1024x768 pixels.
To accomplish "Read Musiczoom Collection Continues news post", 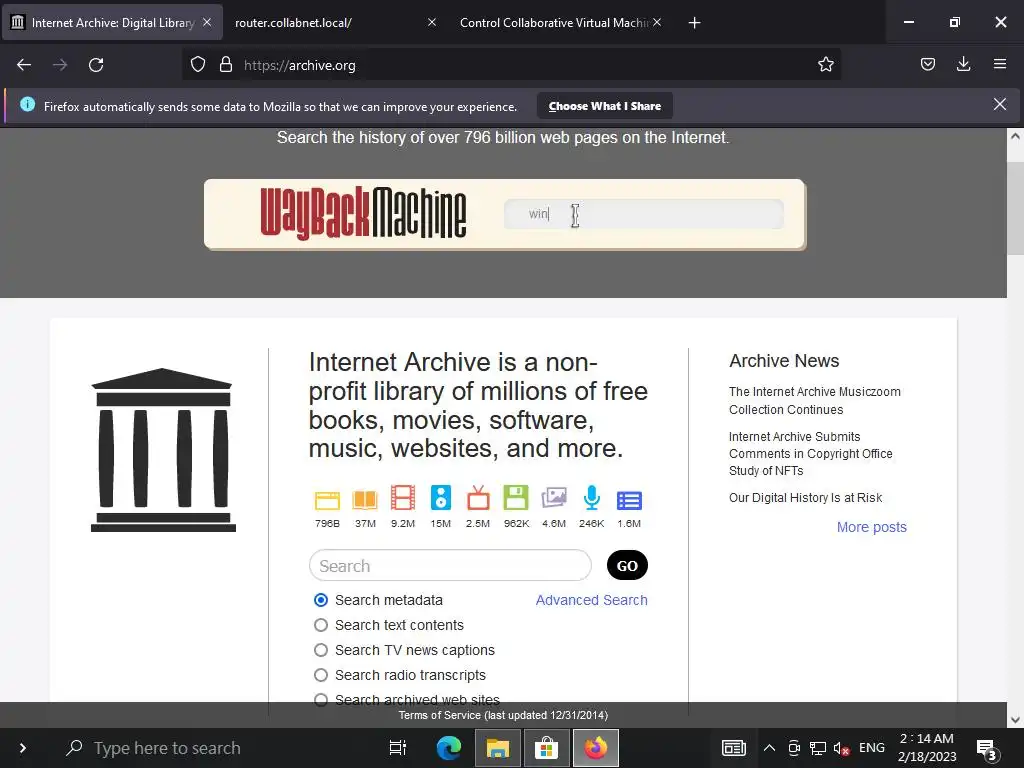I will tap(814, 400).
